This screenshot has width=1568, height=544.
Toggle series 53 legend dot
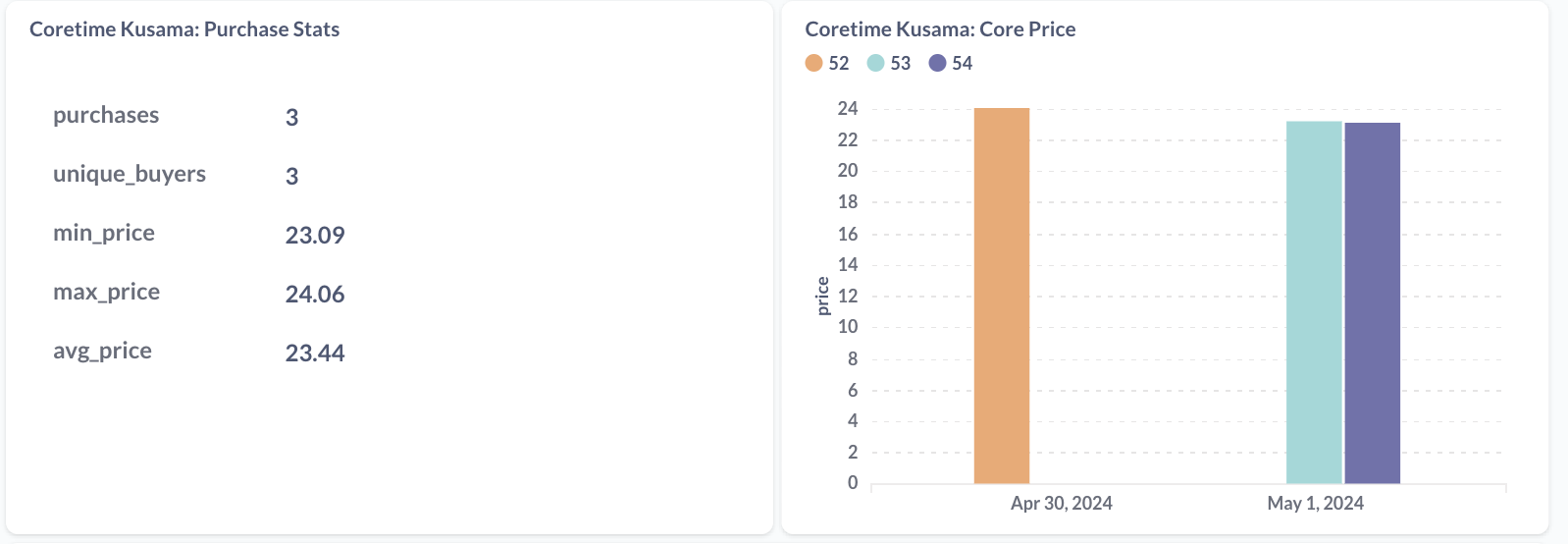click(875, 63)
